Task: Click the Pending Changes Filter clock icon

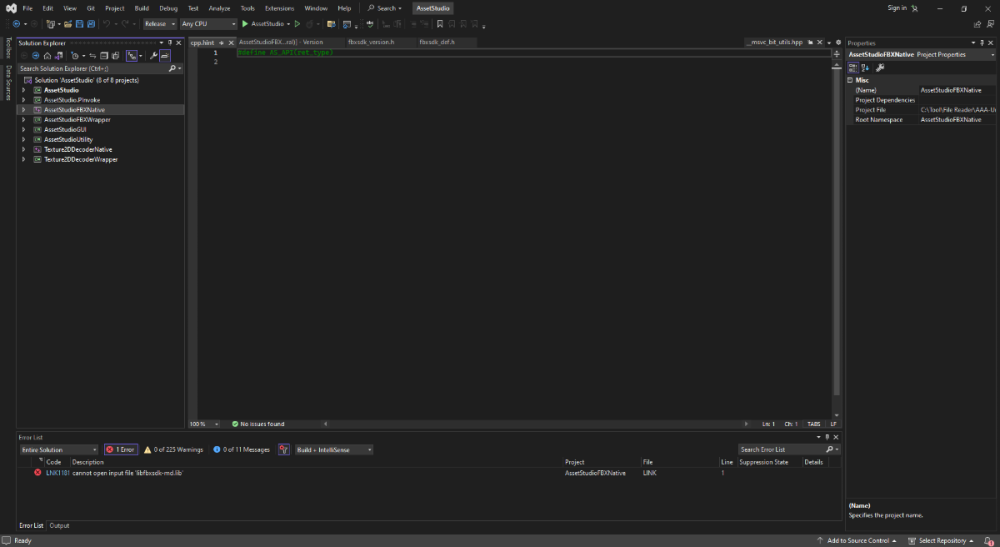Action: point(75,55)
